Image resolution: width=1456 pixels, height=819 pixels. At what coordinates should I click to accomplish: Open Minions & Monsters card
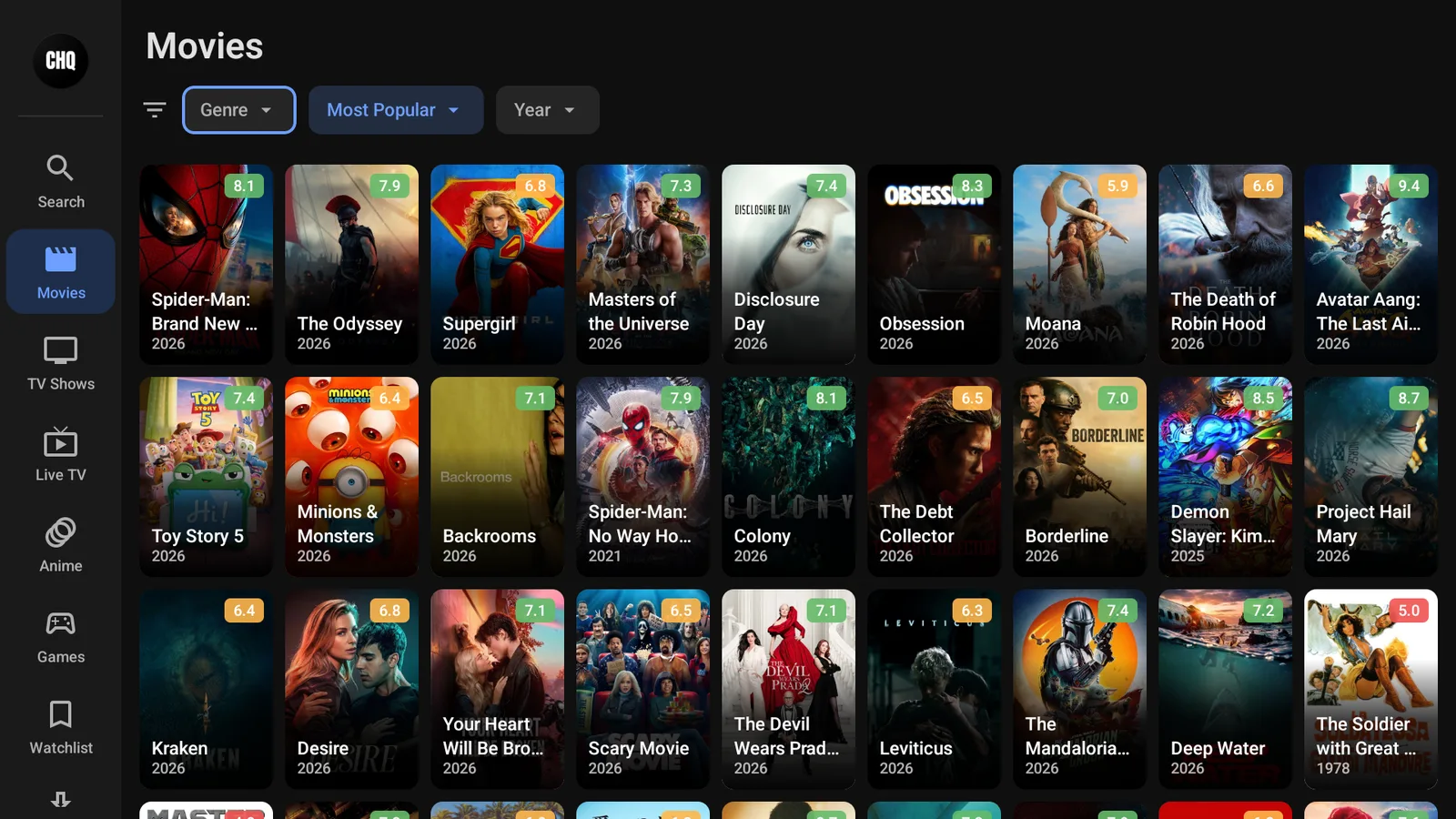[x=352, y=477]
